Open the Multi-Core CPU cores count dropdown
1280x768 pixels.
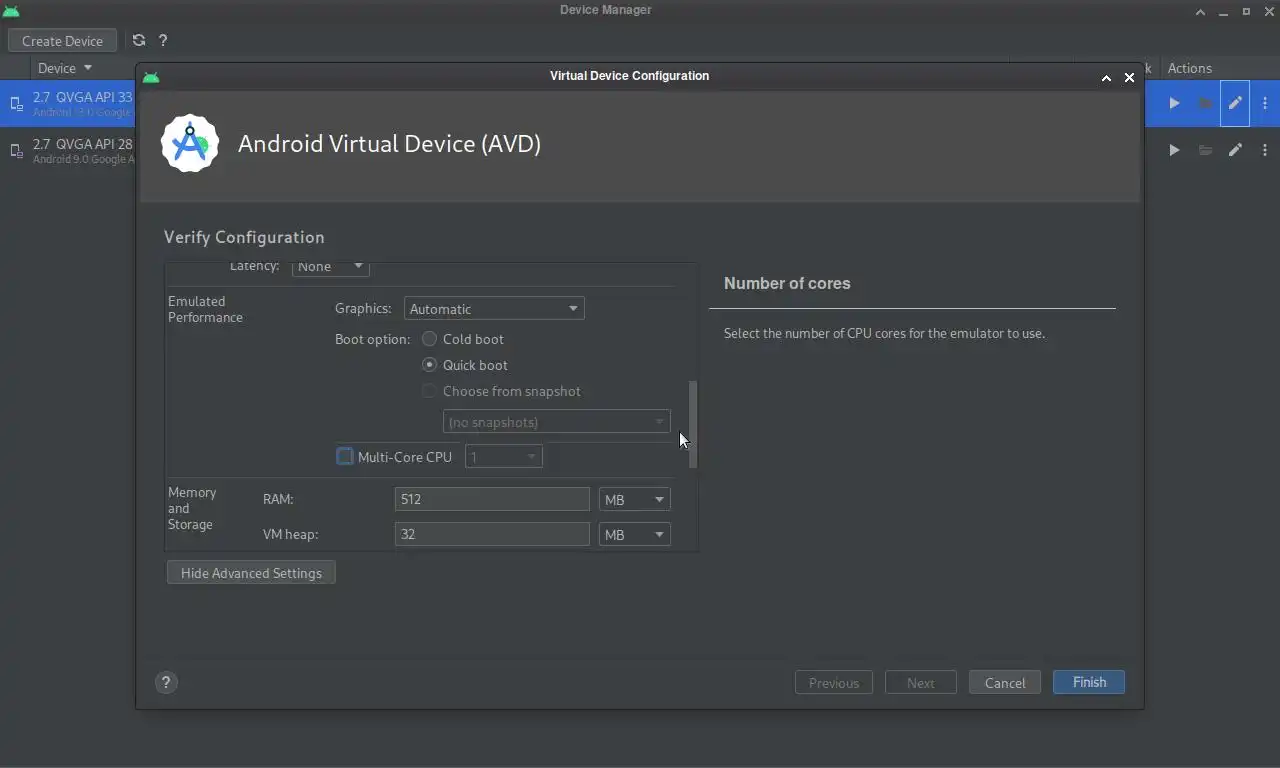pos(504,457)
